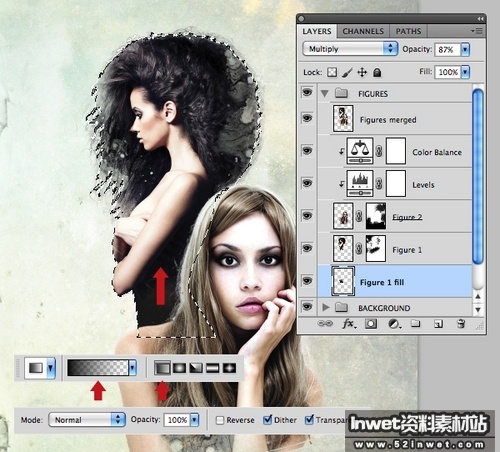Click the Figure 2 mask link icon
This screenshot has width=500, height=452.
coord(359,216)
